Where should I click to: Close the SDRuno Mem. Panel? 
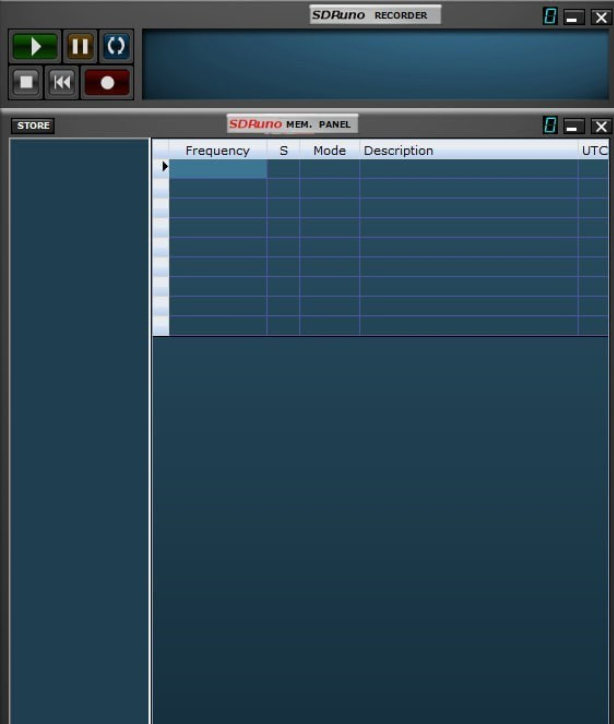tap(601, 127)
